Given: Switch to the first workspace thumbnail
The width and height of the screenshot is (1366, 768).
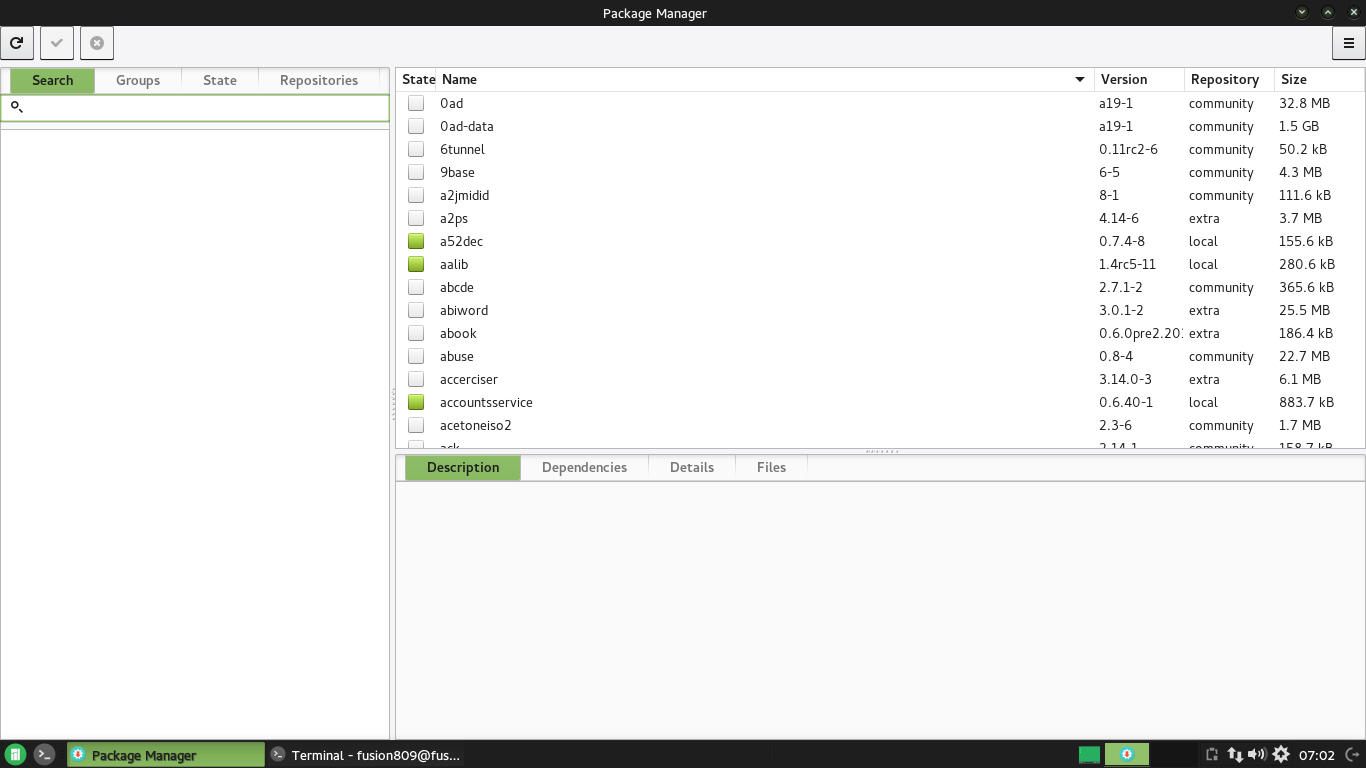Looking at the screenshot, I should click(x=1090, y=755).
